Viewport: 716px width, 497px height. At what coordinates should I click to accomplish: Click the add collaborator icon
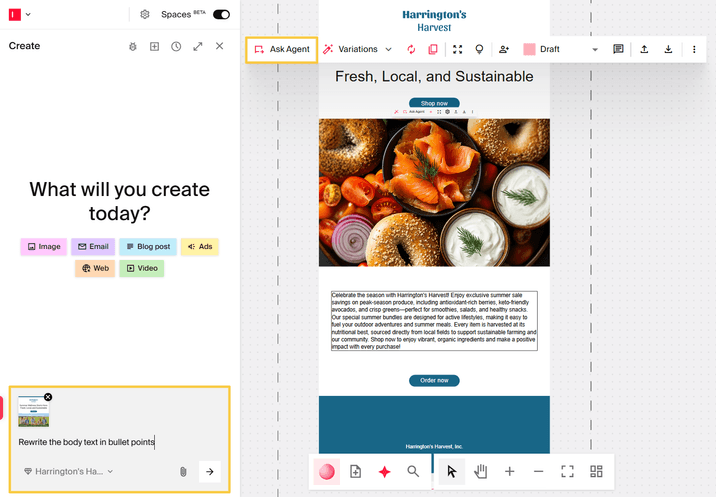pyautogui.click(x=504, y=49)
